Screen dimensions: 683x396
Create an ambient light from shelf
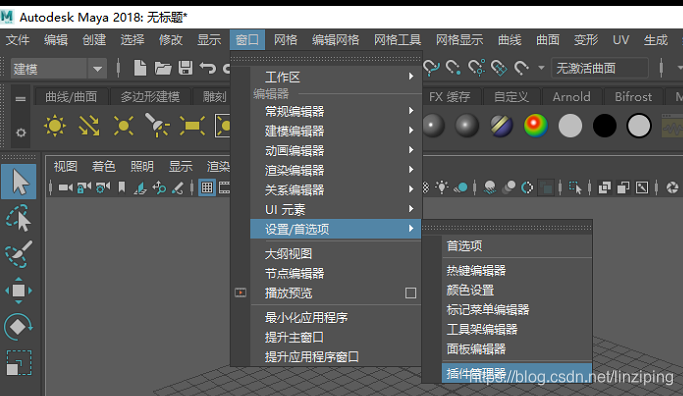pyautogui.click(x=55, y=126)
